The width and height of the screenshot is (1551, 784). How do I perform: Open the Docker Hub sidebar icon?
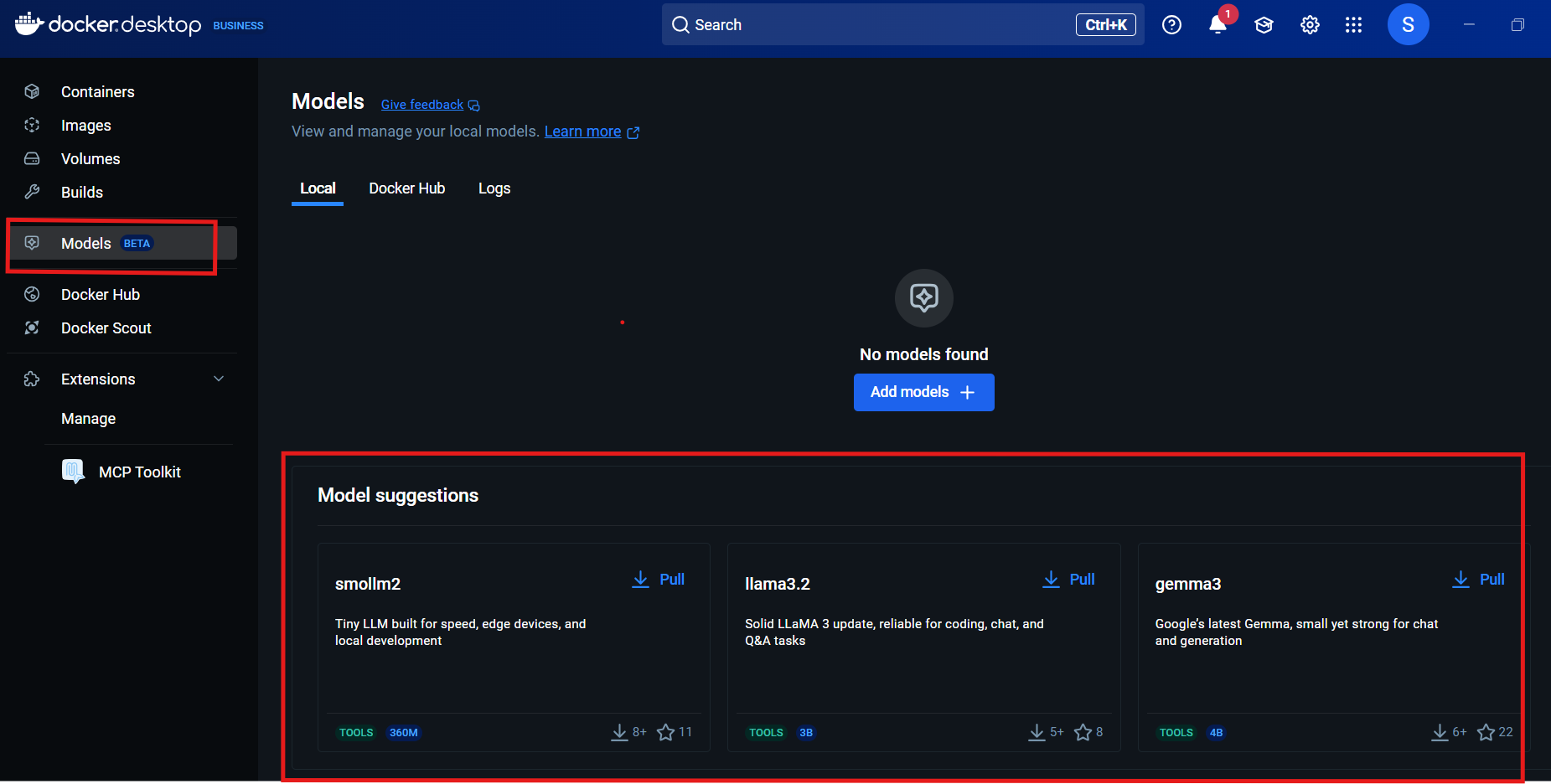(32, 294)
